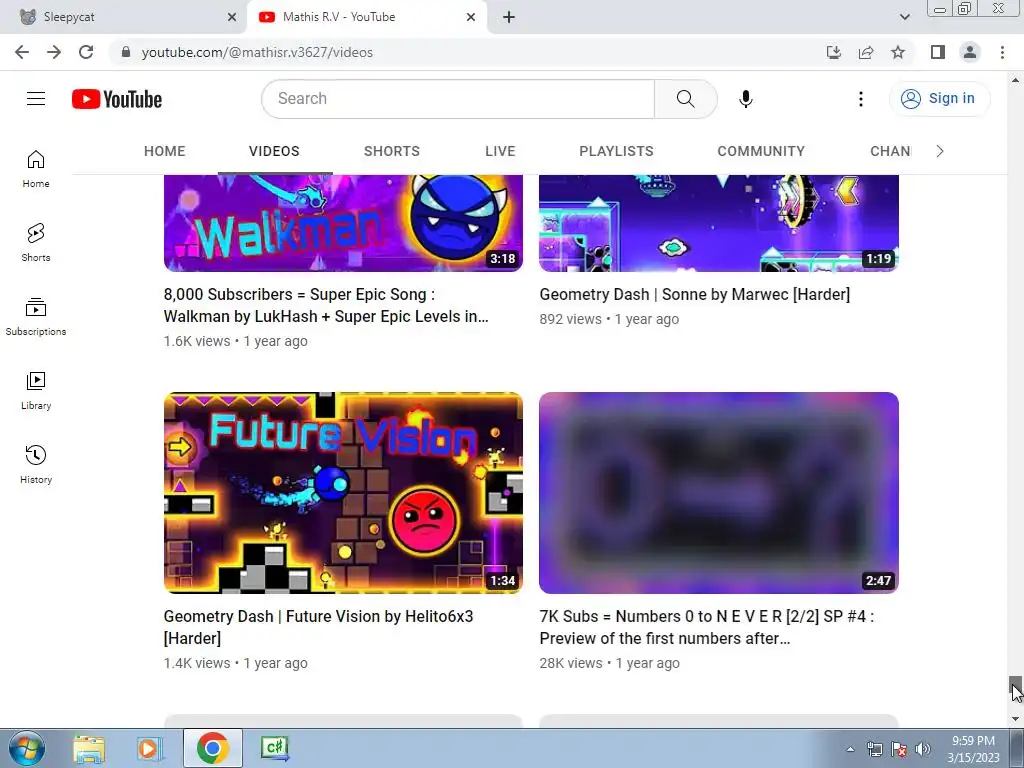Click the scrollbar up arrow

point(1015,80)
